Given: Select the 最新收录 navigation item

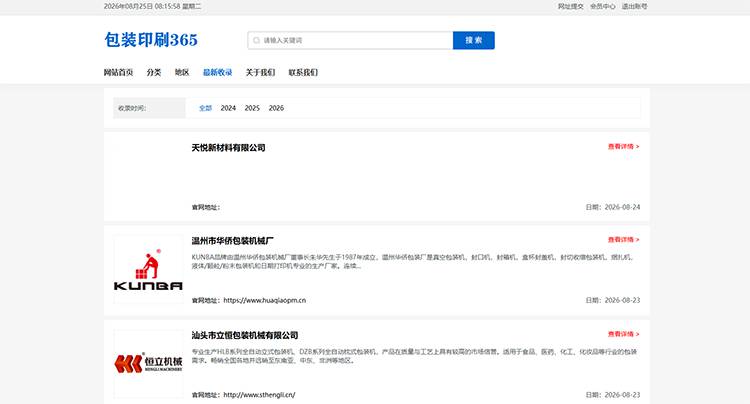Looking at the screenshot, I should pyautogui.click(x=217, y=72).
